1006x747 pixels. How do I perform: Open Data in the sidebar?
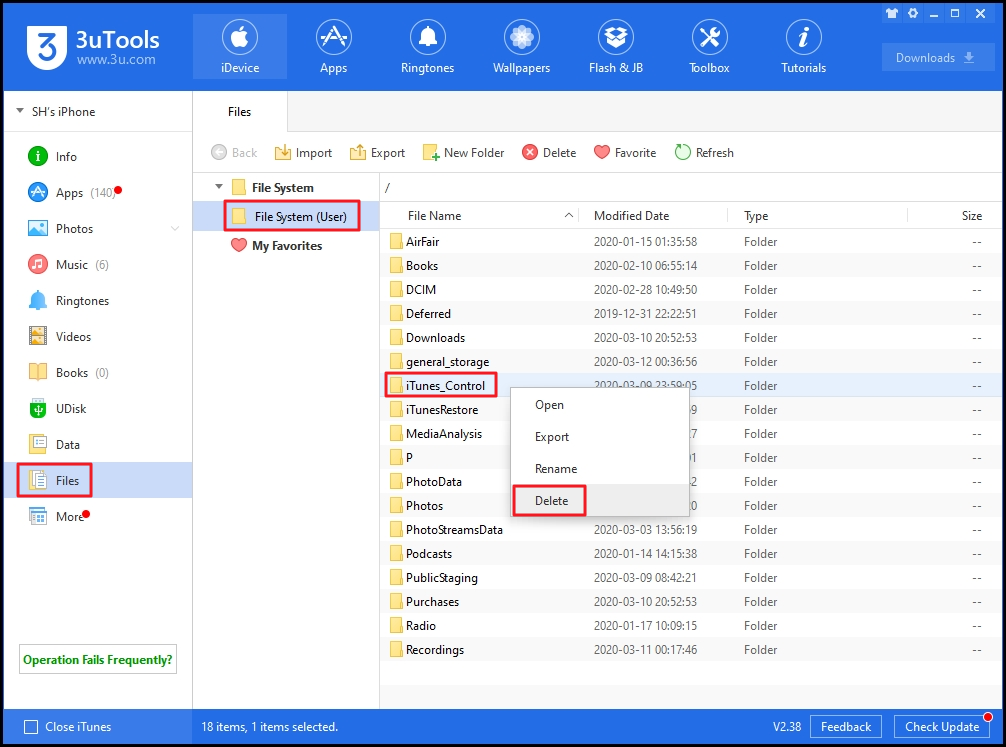[x=98, y=444]
